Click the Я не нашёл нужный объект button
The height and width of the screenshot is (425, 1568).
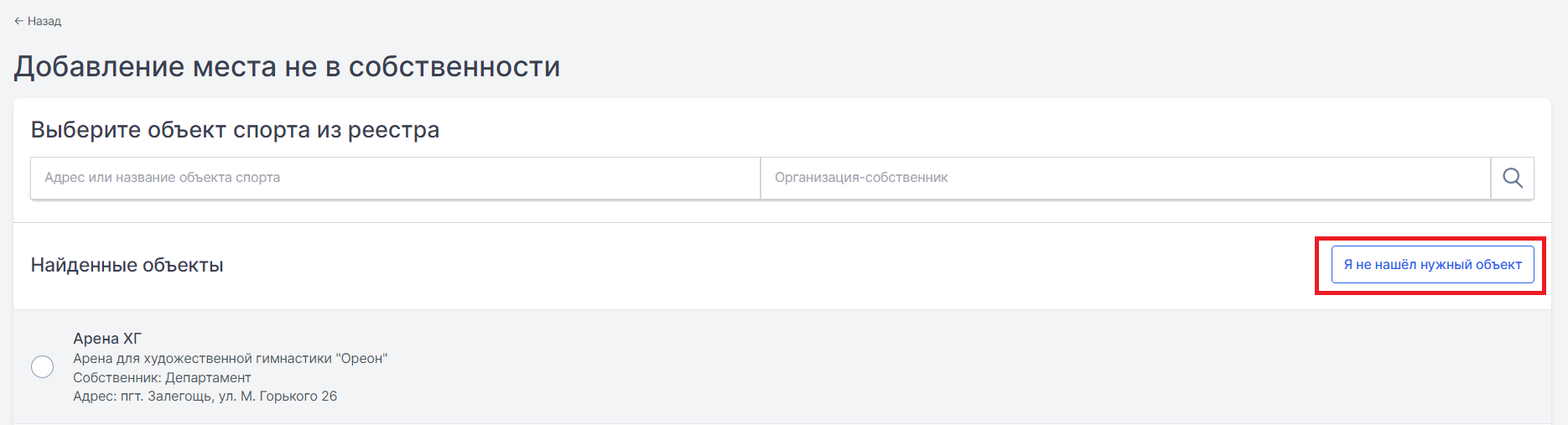tap(1432, 265)
